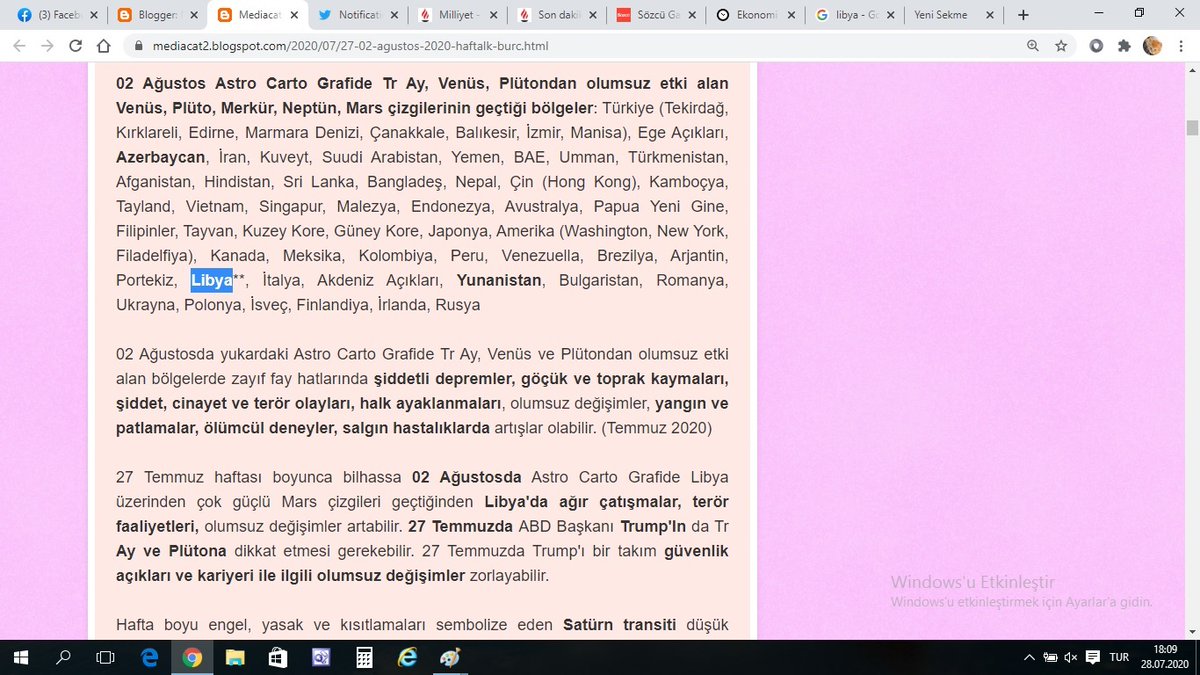
Task: View site security lock information
Action: (x=139, y=46)
